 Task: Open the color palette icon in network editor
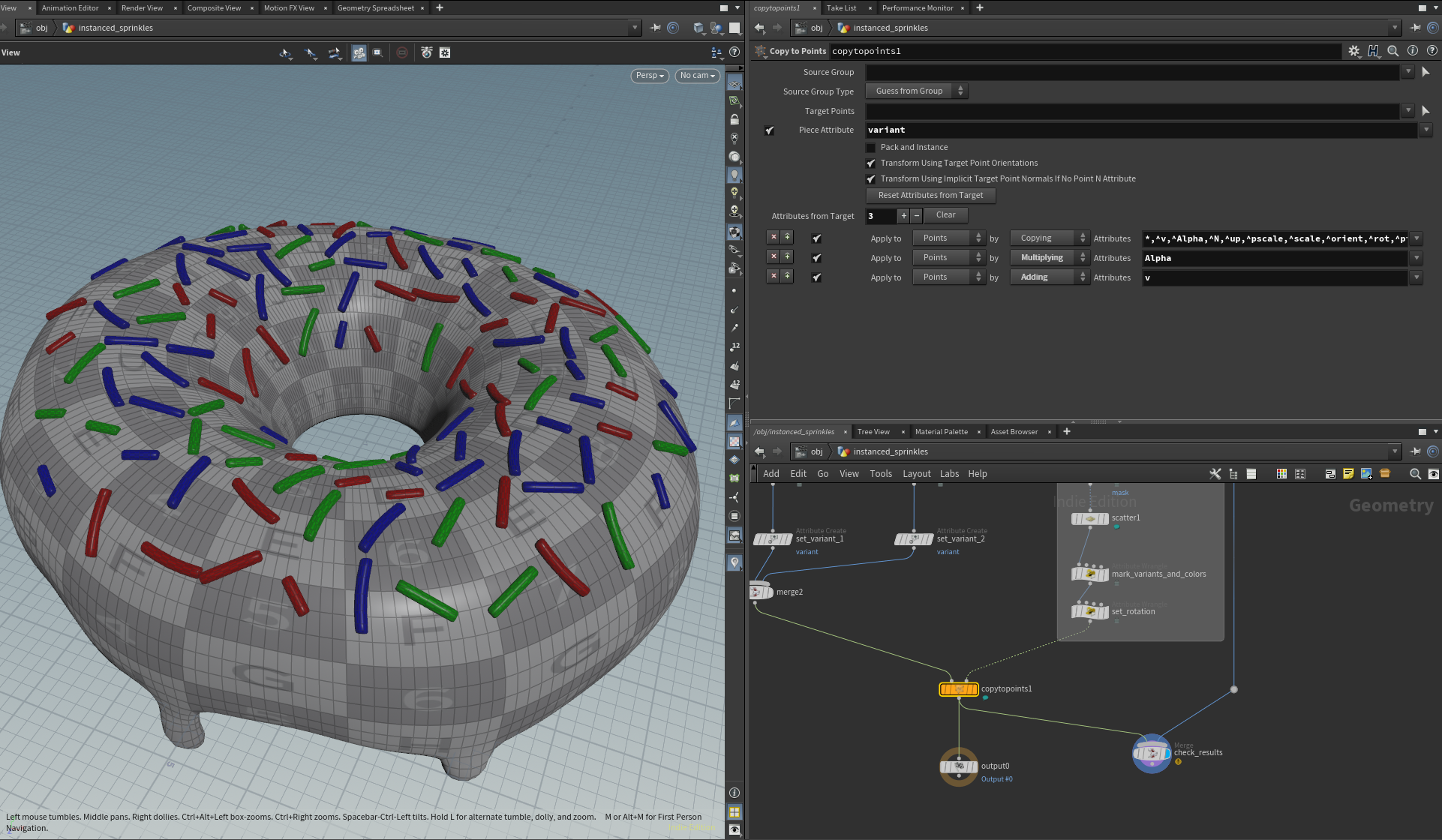tap(1281, 474)
